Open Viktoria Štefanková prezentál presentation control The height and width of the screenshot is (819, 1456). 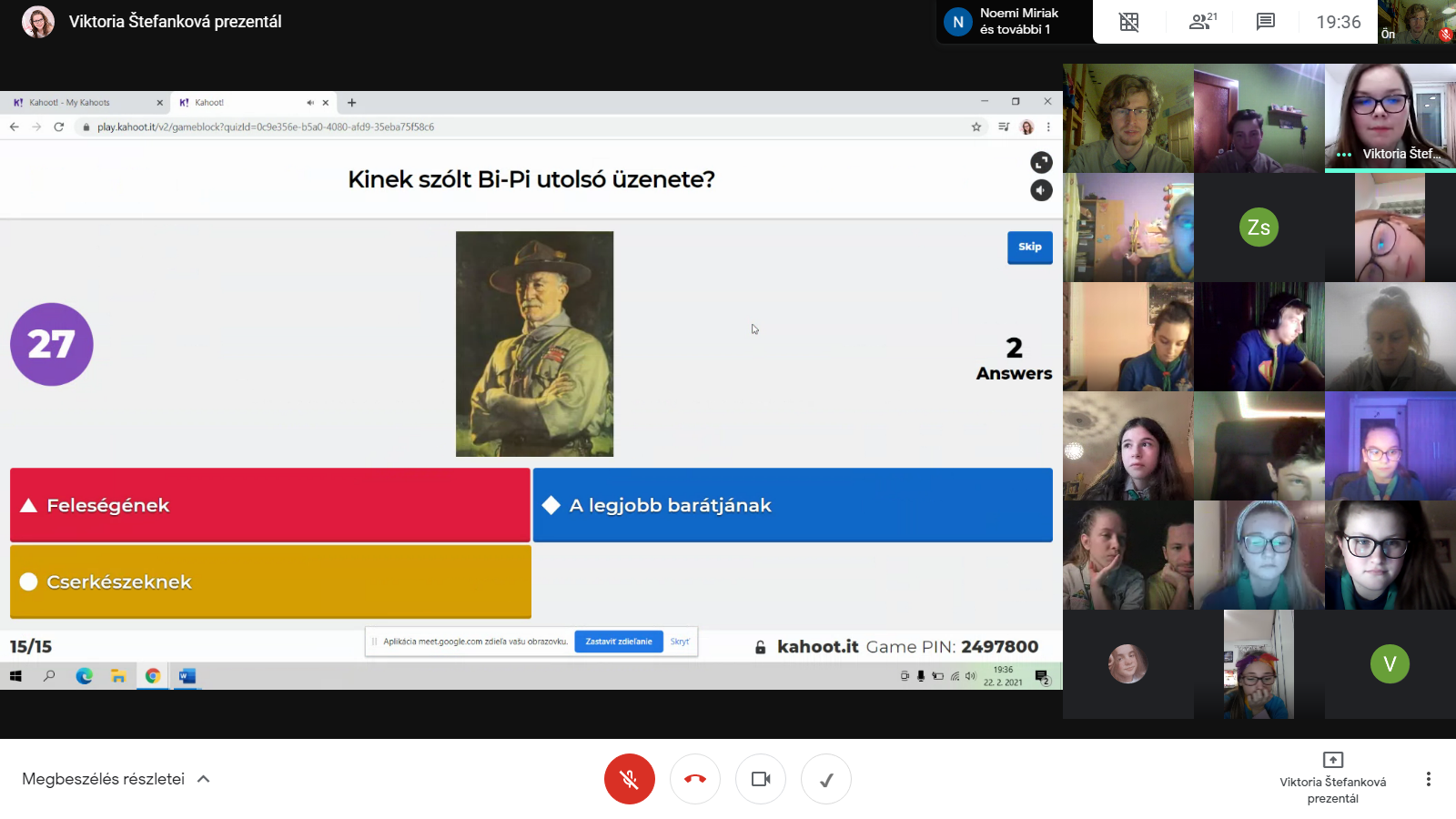[x=1333, y=779]
